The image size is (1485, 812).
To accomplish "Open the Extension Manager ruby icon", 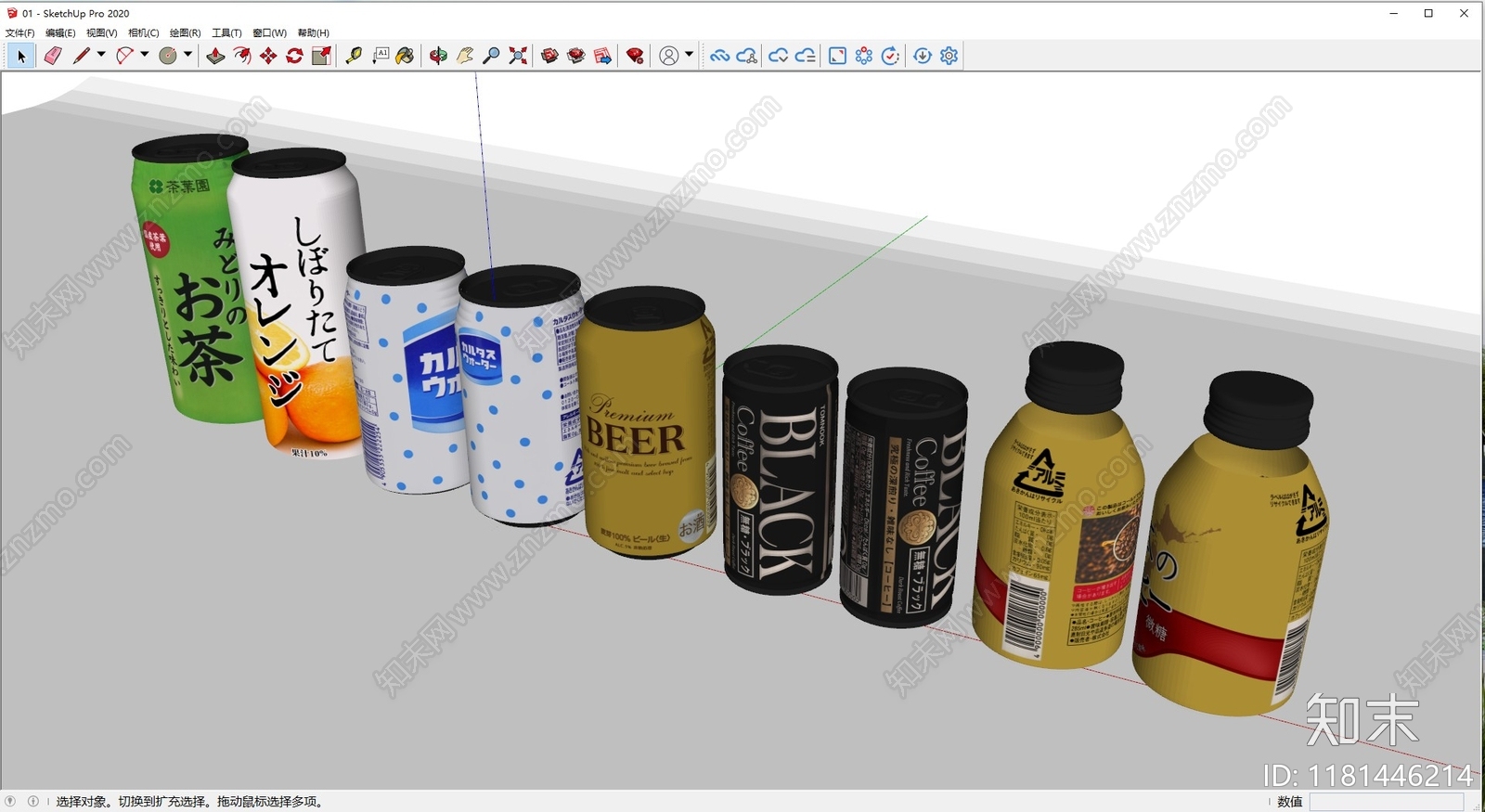I will [635, 56].
